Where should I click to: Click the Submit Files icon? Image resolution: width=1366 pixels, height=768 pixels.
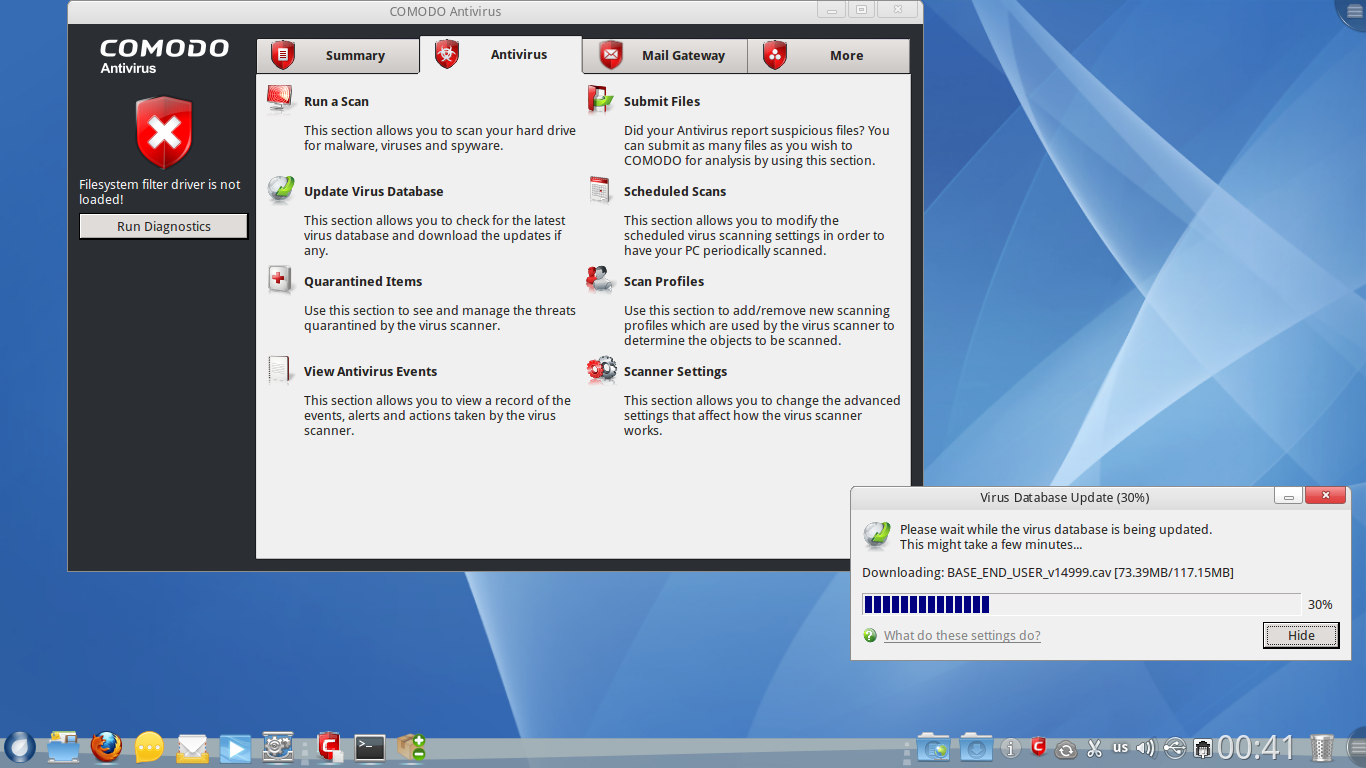[x=600, y=100]
